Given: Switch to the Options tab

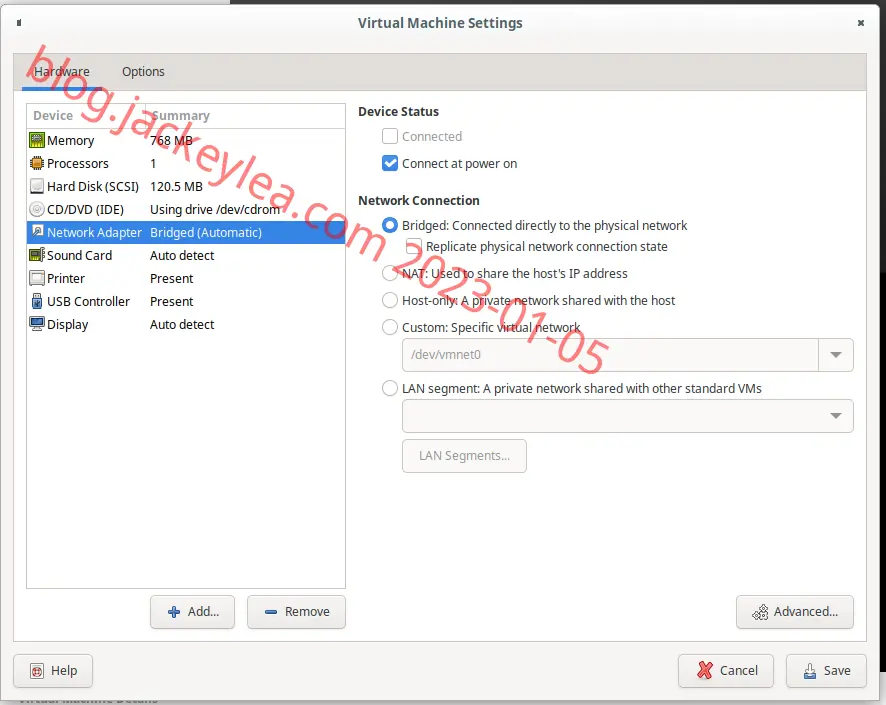Looking at the screenshot, I should (x=144, y=72).
